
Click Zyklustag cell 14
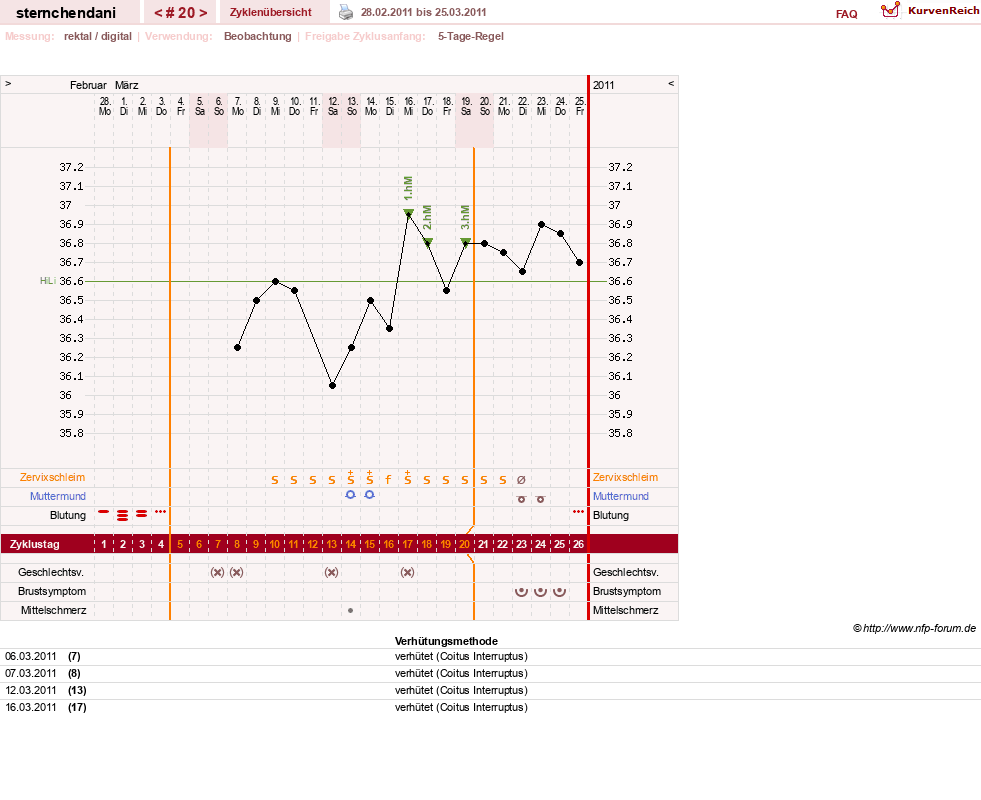click(x=351, y=544)
